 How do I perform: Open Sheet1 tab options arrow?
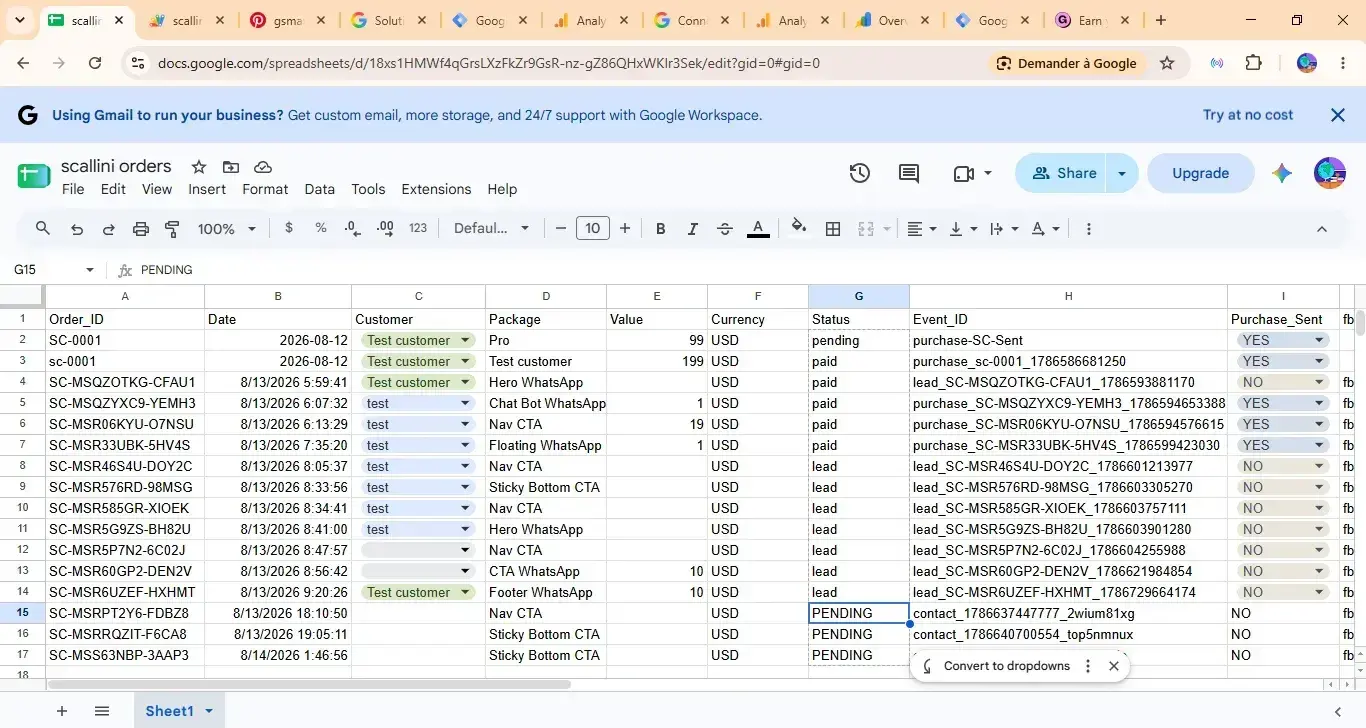pyautogui.click(x=209, y=711)
